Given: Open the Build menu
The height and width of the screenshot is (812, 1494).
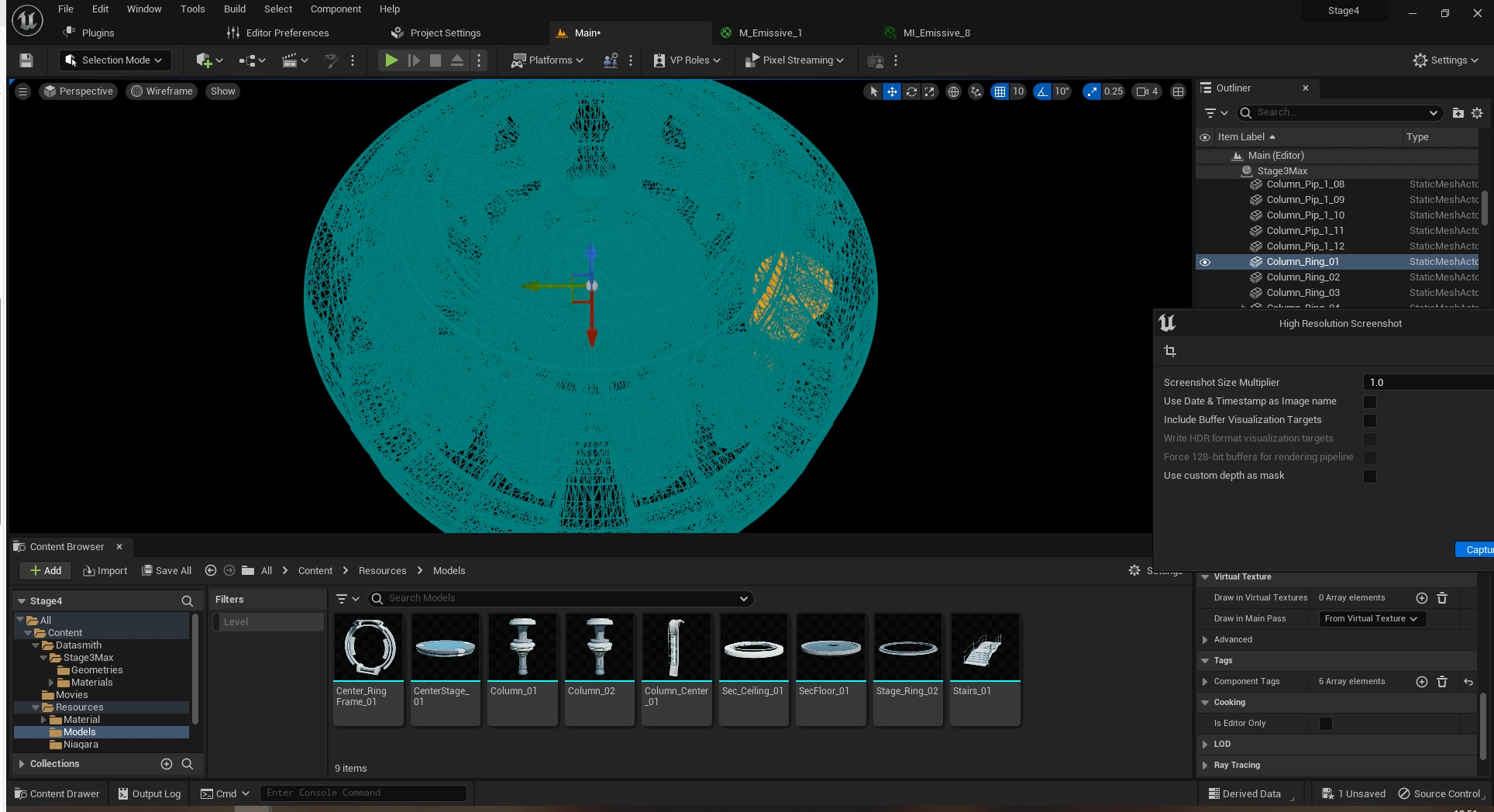Looking at the screenshot, I should [234, 9].
